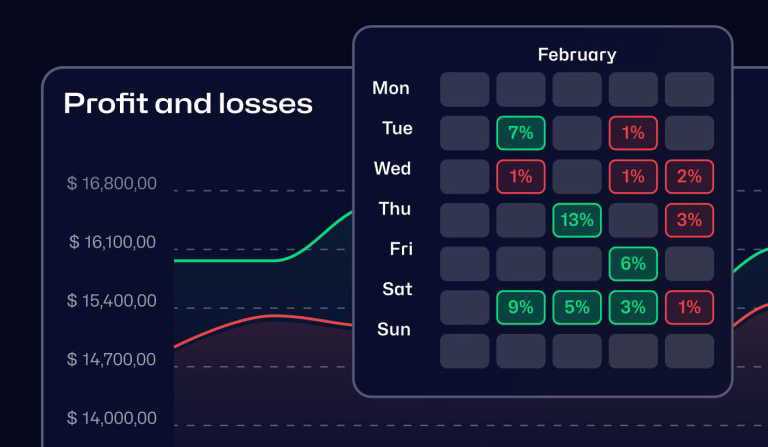Select the red 1% cell in Tuesday row
The height and width of the screenshot is (447, 768).
tap(633, 133)
